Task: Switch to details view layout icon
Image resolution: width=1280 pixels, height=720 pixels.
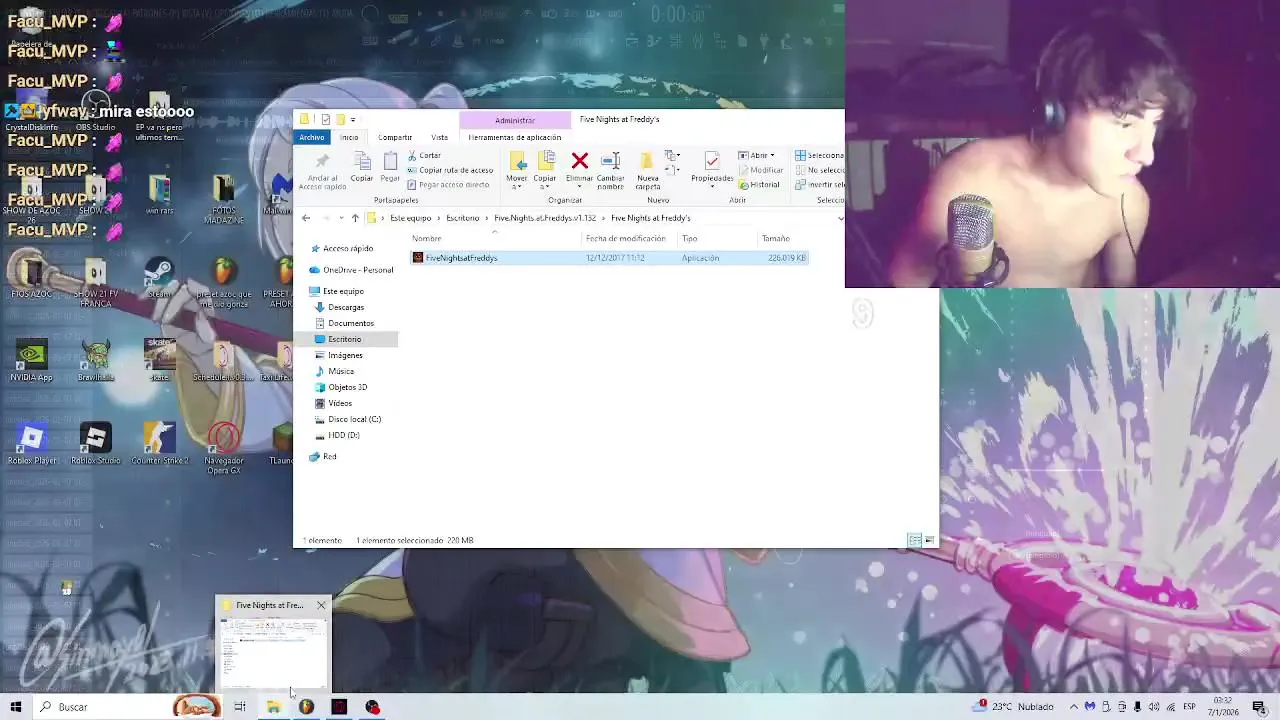Action: click(x=914, y=540)
